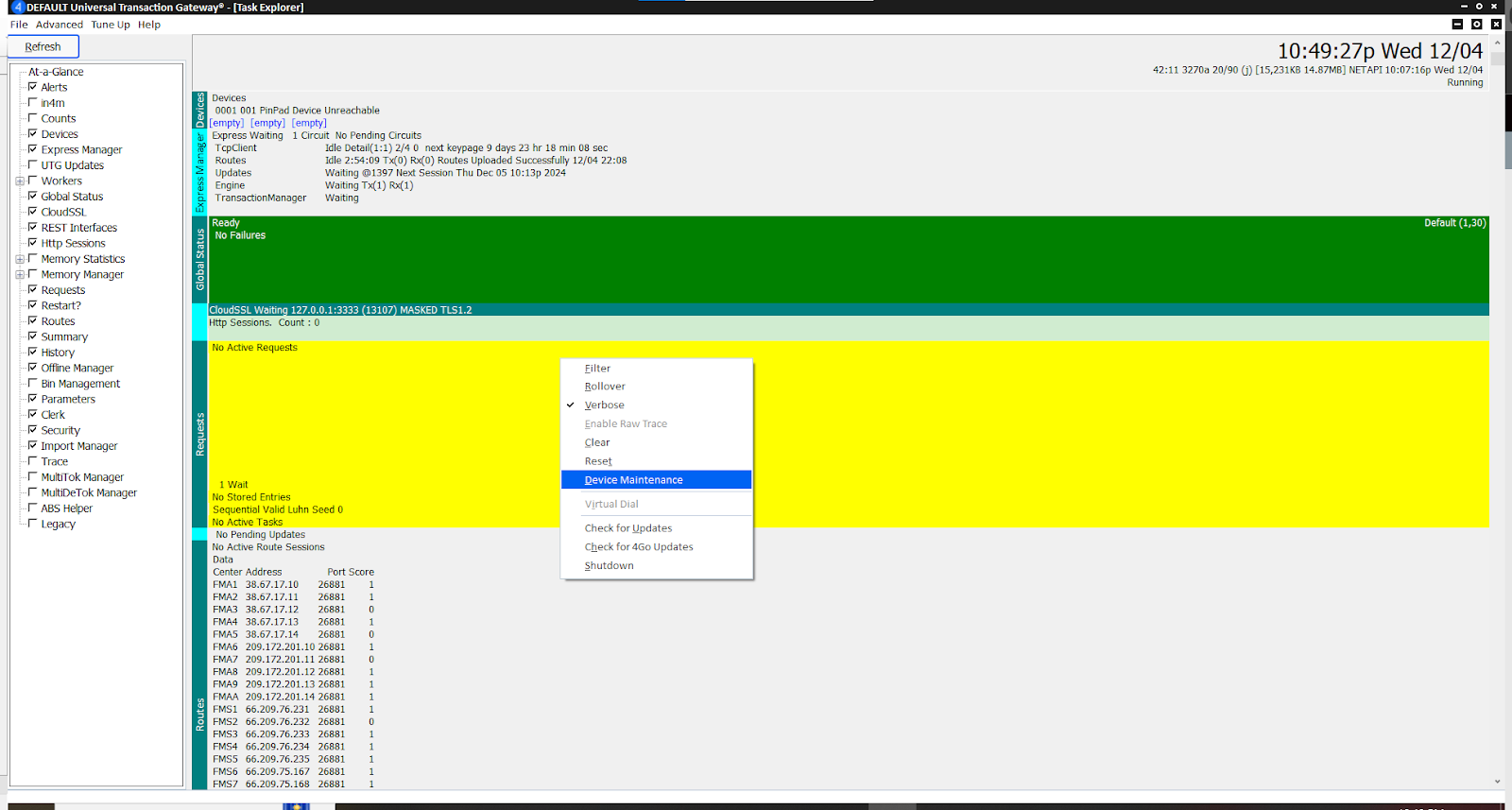Enable the Counts checkbox

[33, 118]
